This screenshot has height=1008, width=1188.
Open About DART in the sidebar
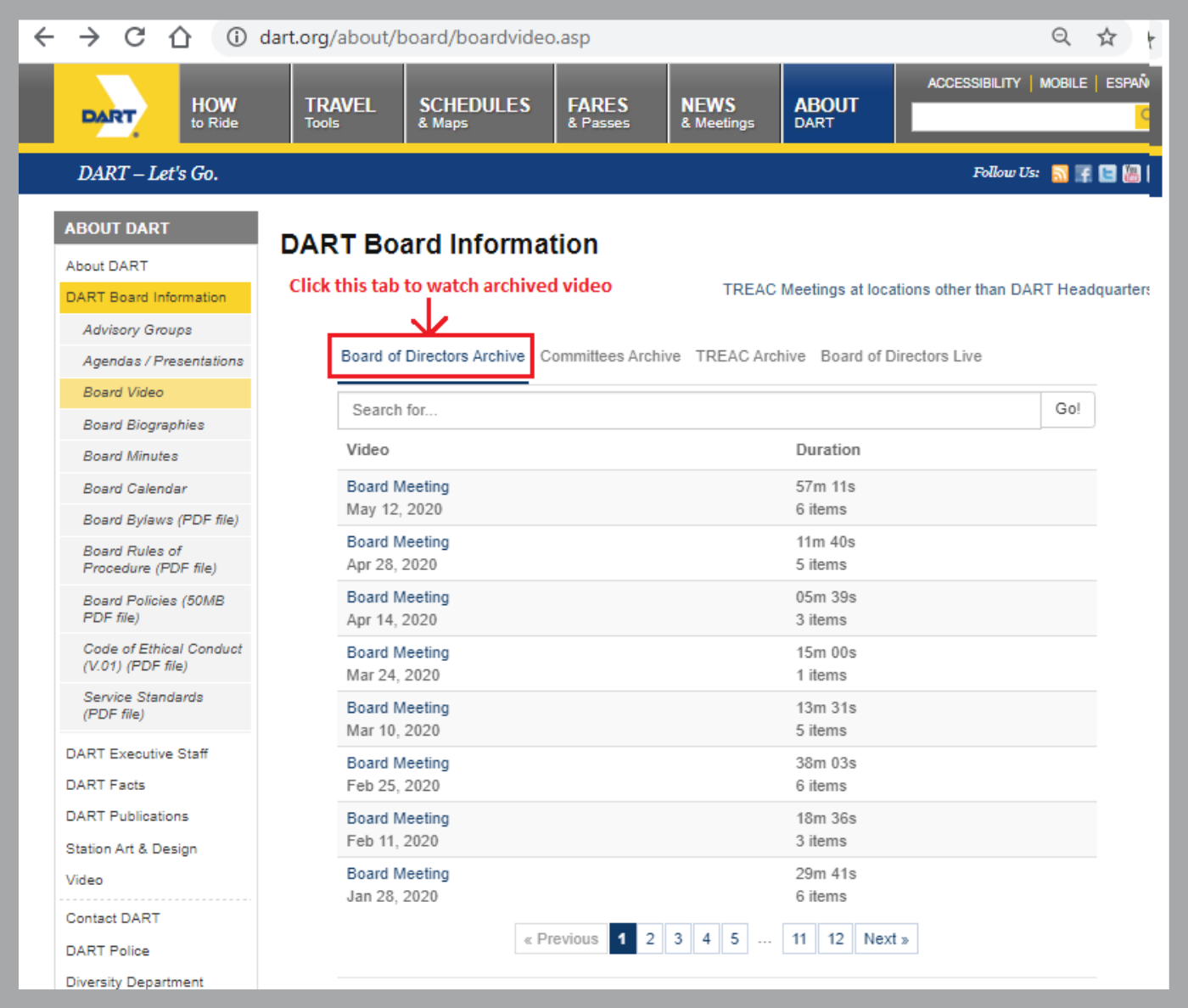coord(107,266)
